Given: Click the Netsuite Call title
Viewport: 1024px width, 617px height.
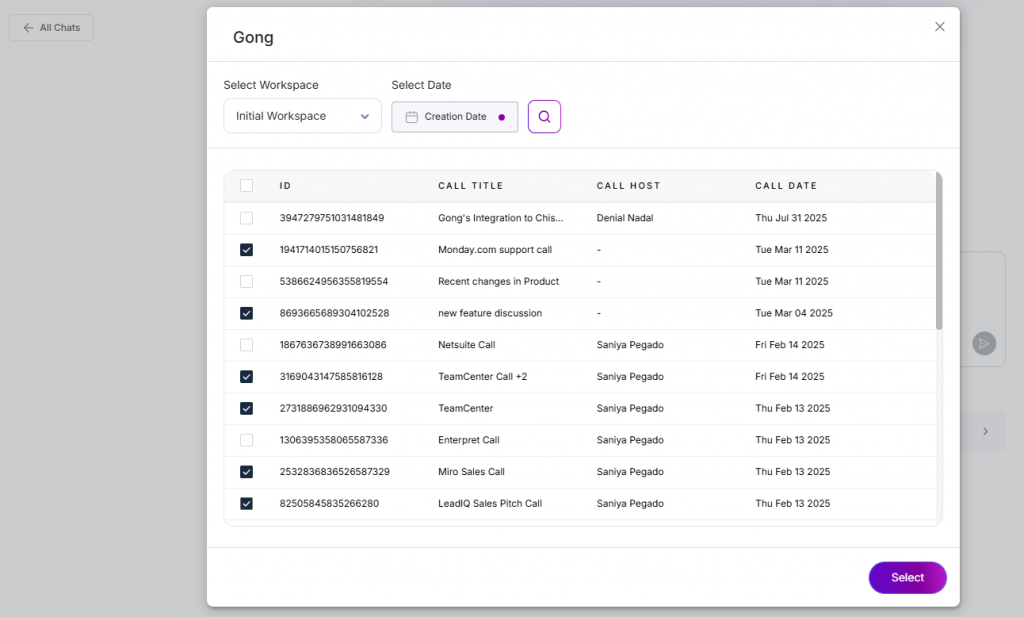Looking at the screenshot, I should tap(466, 345).
